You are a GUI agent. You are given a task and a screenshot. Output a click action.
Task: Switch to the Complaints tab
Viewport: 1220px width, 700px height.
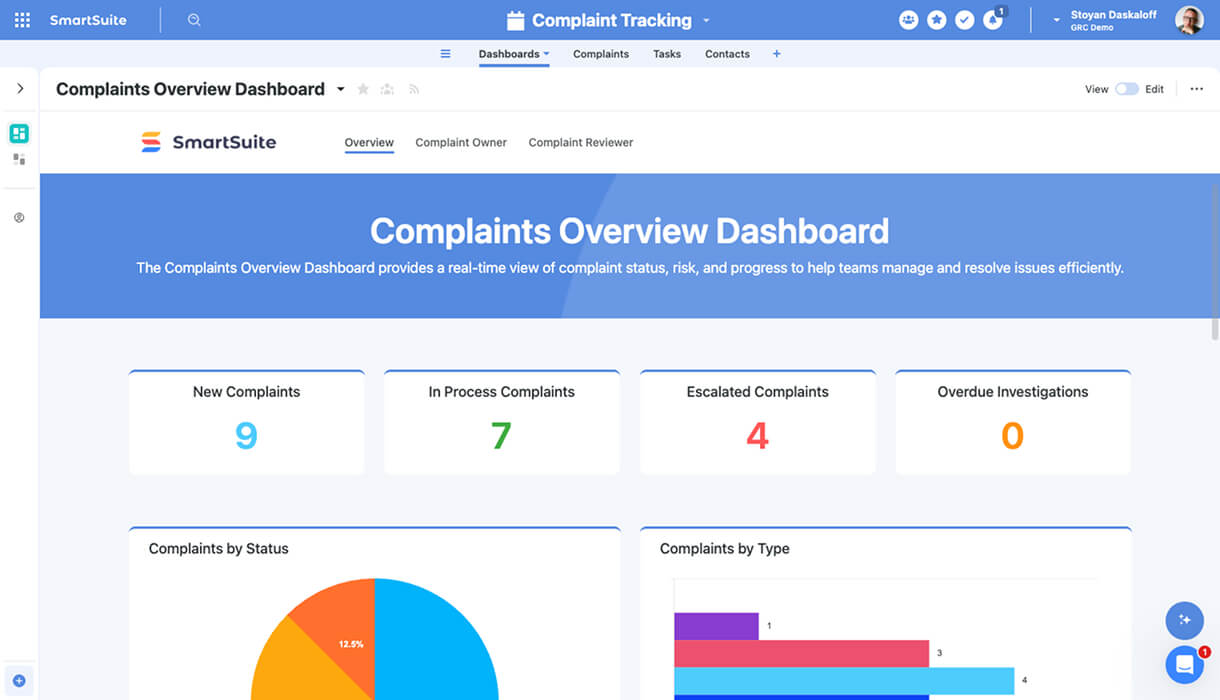[x=601, y=54]
